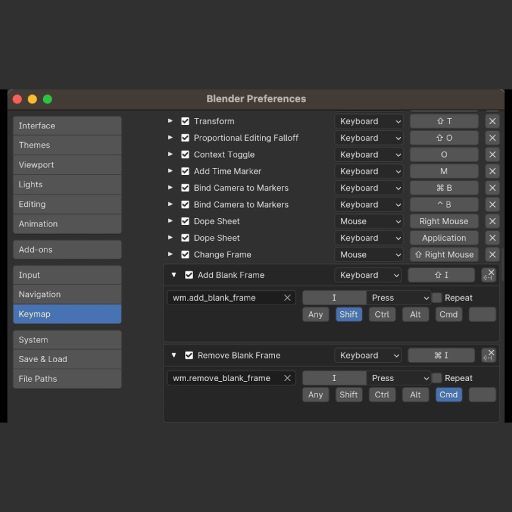This screenshot has width=512, height=512.
Task: Expand the Context Toggle entry
Action: (170, 154)
